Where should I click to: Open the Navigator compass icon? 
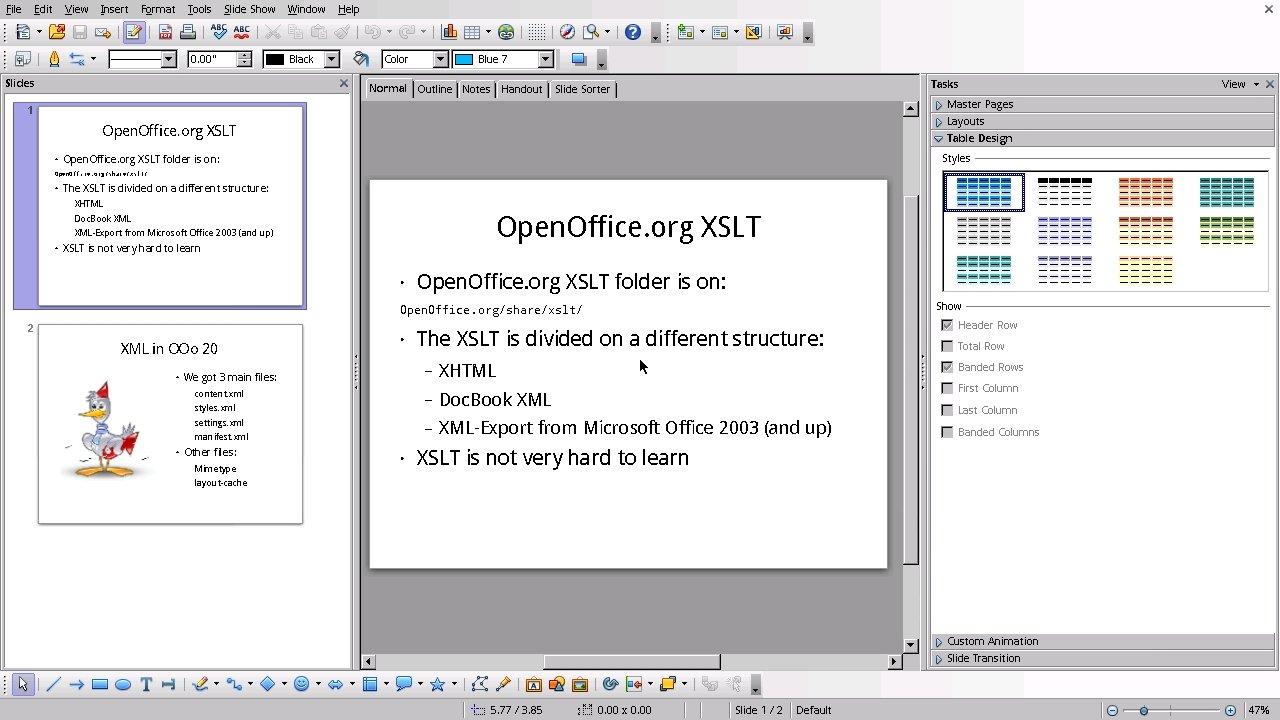[x=567, y=32]
